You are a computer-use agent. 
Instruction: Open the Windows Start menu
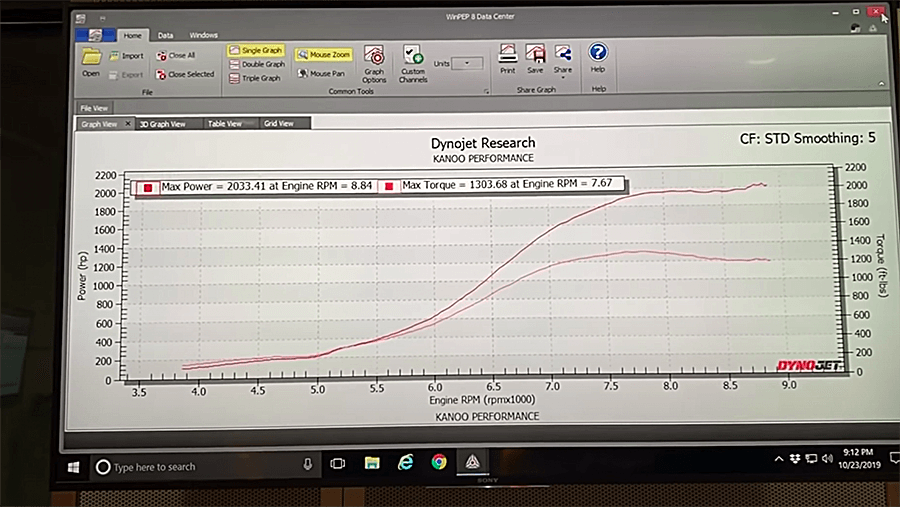coord(73,467)
